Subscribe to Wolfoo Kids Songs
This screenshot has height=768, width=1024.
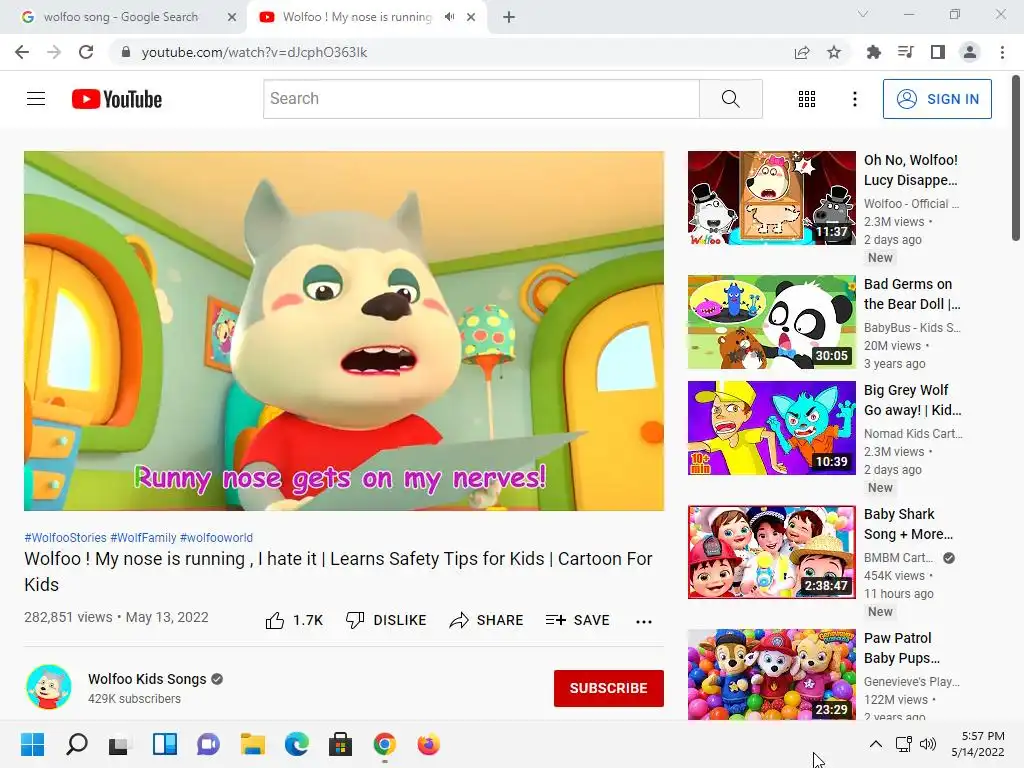point(608,688)
